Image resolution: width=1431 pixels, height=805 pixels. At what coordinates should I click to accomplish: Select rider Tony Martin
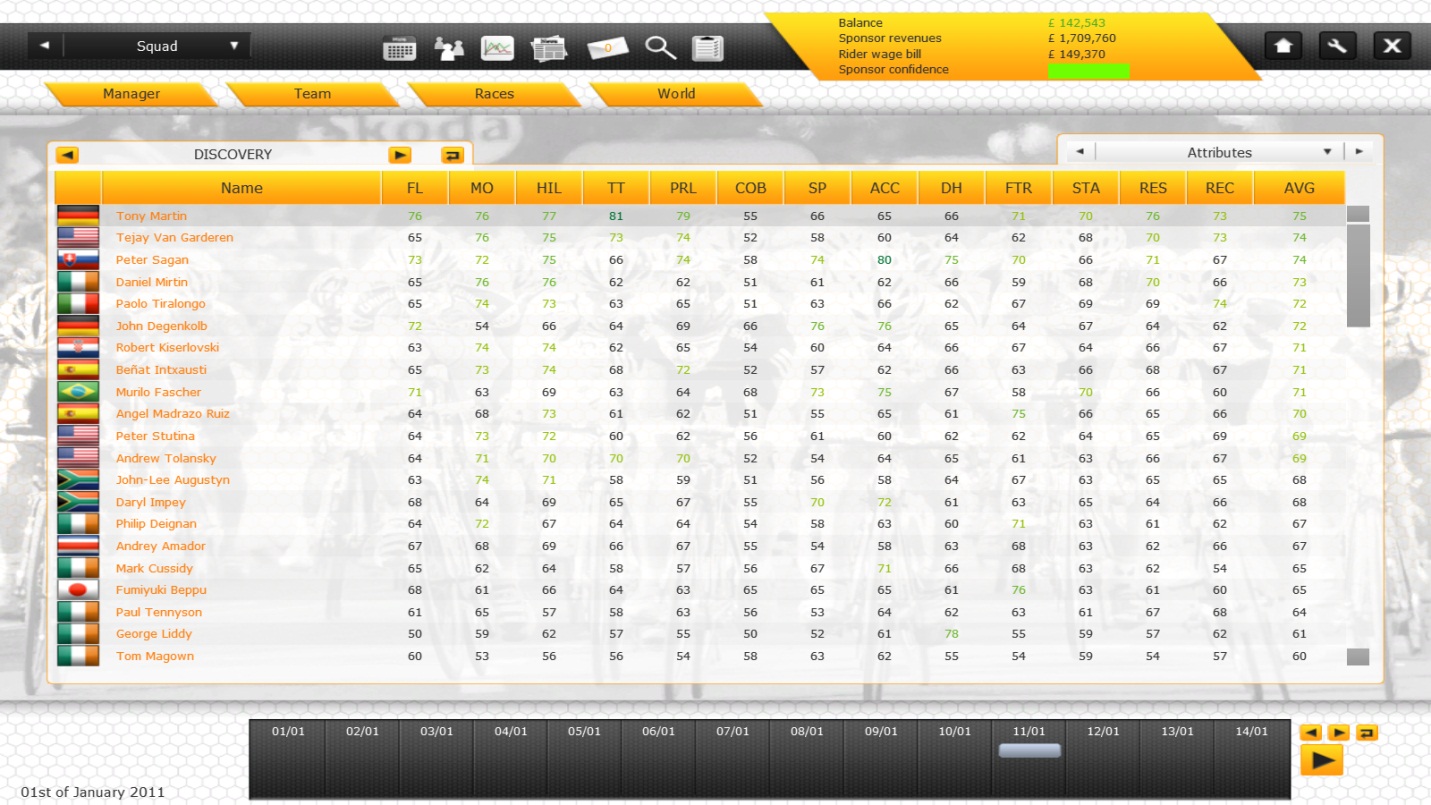[151, 216]
